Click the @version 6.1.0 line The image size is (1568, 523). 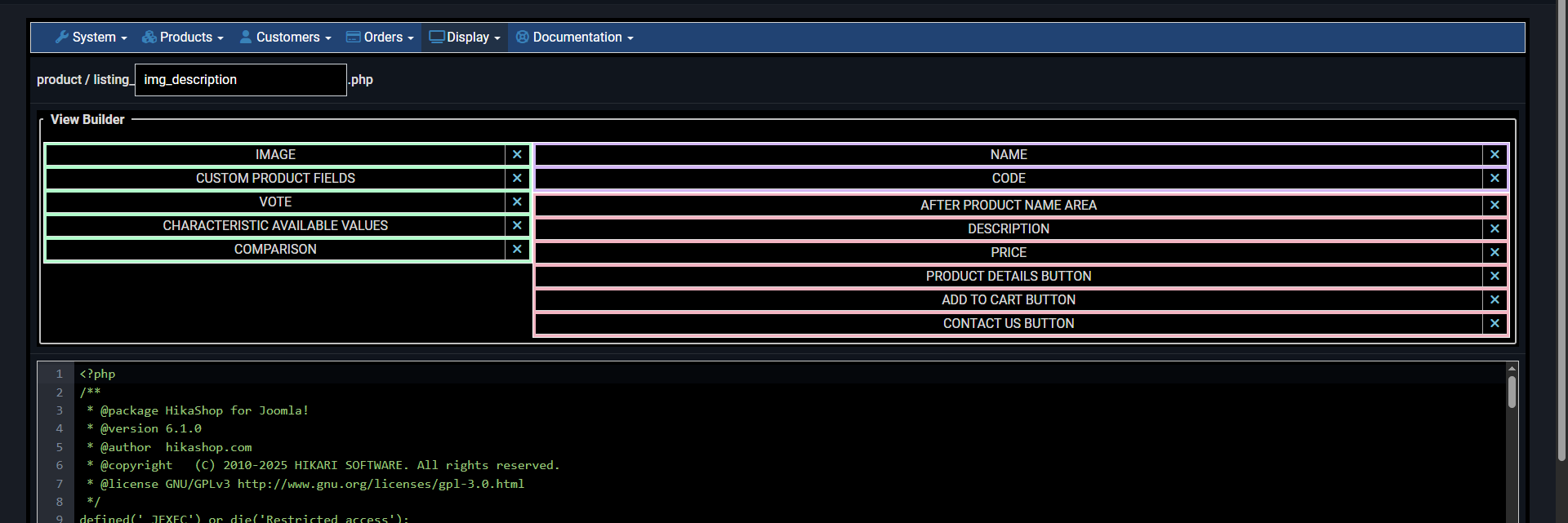point(144,428)
